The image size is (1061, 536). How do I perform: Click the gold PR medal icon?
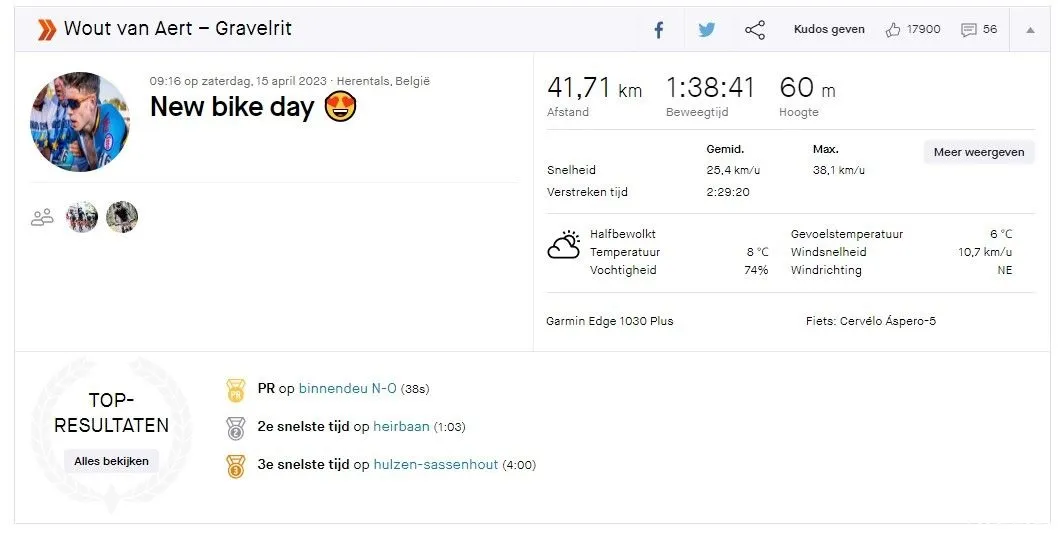tap(235, 390)
